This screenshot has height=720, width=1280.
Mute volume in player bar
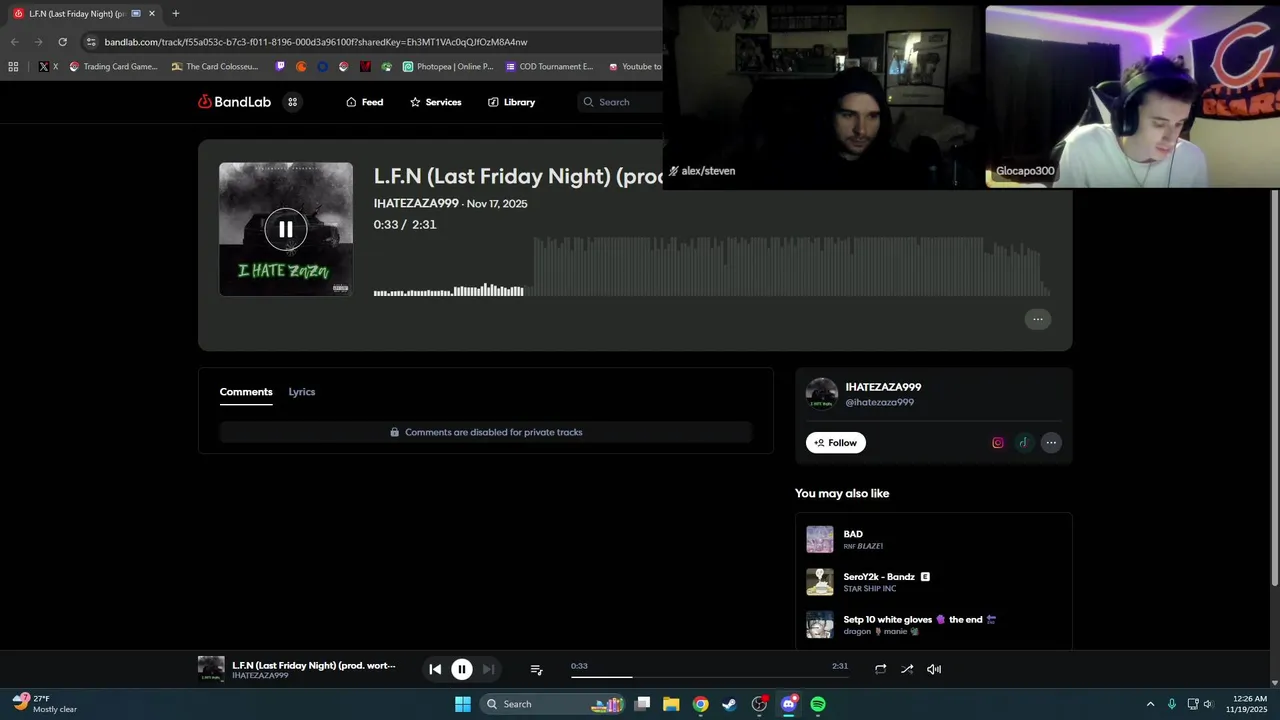point(934,669)
